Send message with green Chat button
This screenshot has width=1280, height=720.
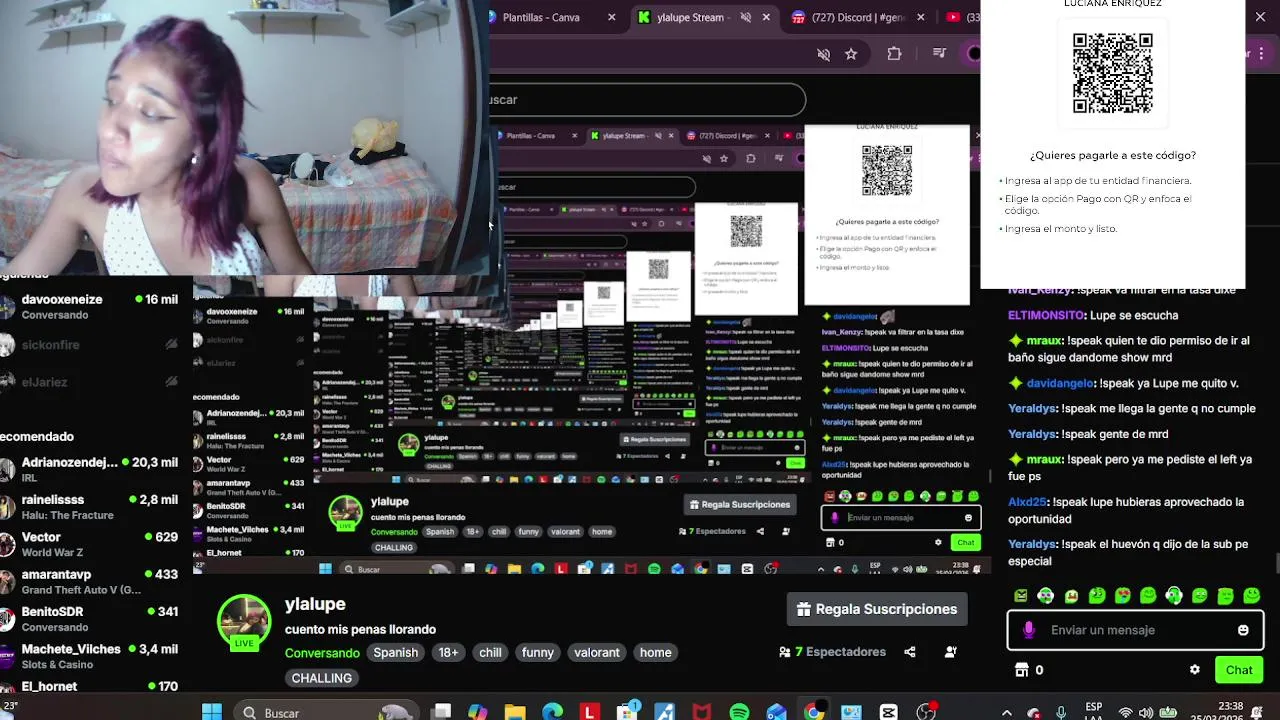click(1239, 670)
